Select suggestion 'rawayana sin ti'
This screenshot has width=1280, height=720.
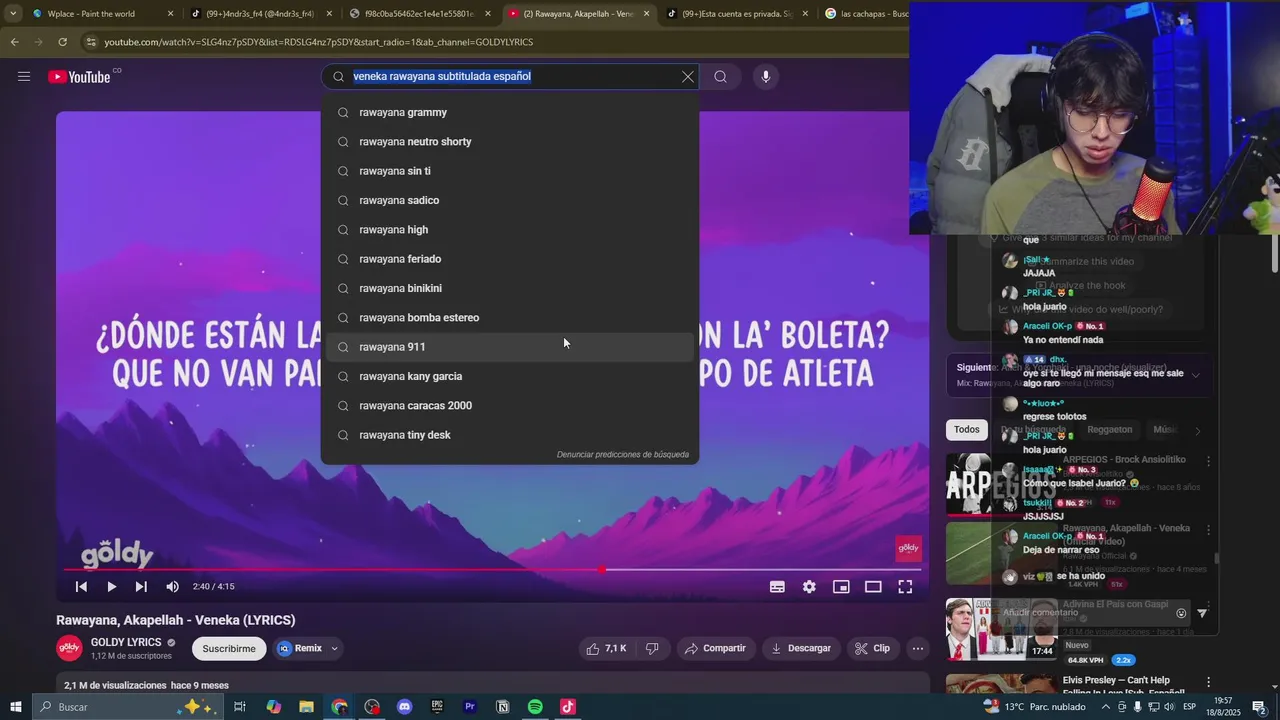click(510, 171)
